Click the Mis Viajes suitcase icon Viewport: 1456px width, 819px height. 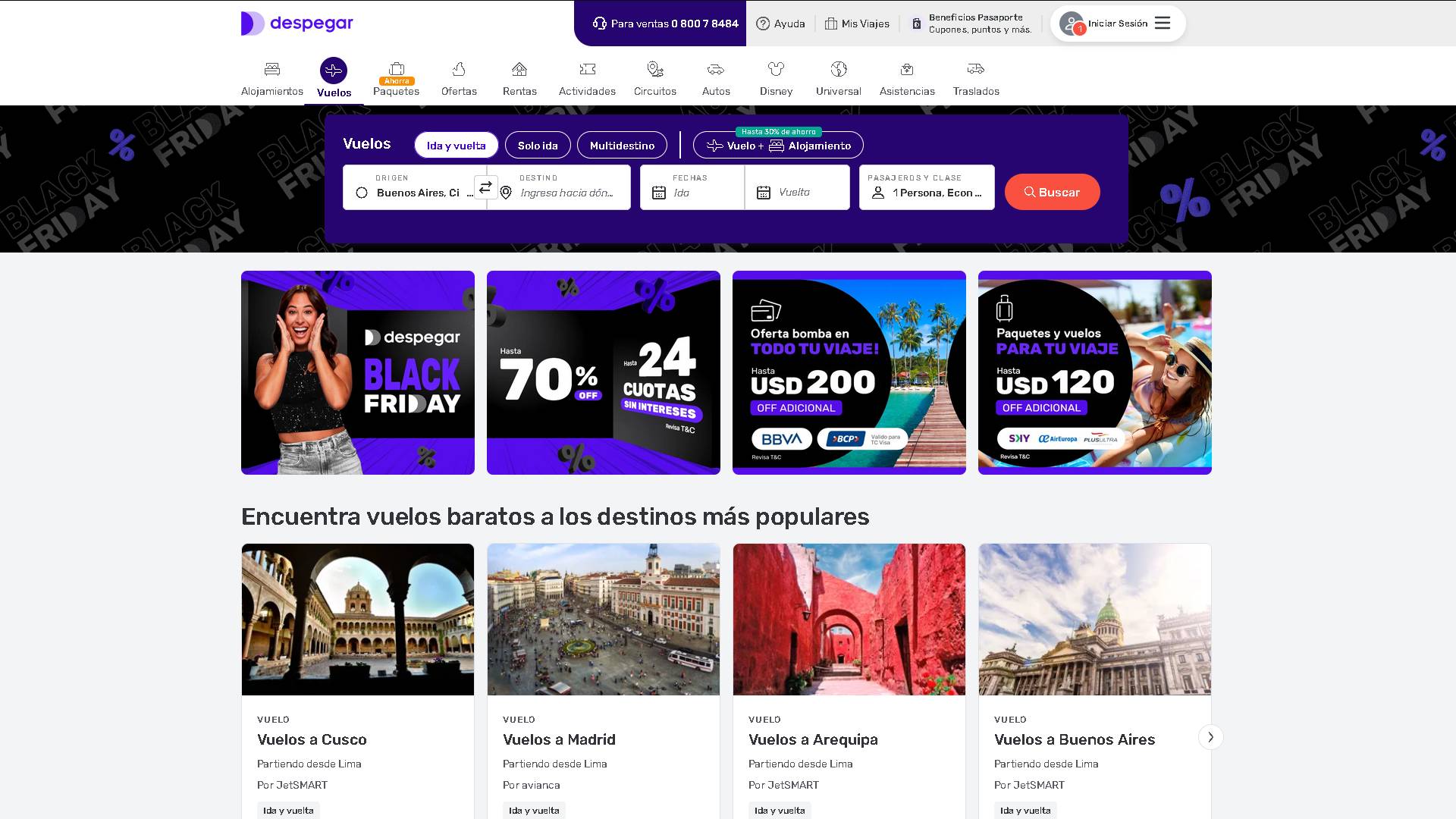831,24
